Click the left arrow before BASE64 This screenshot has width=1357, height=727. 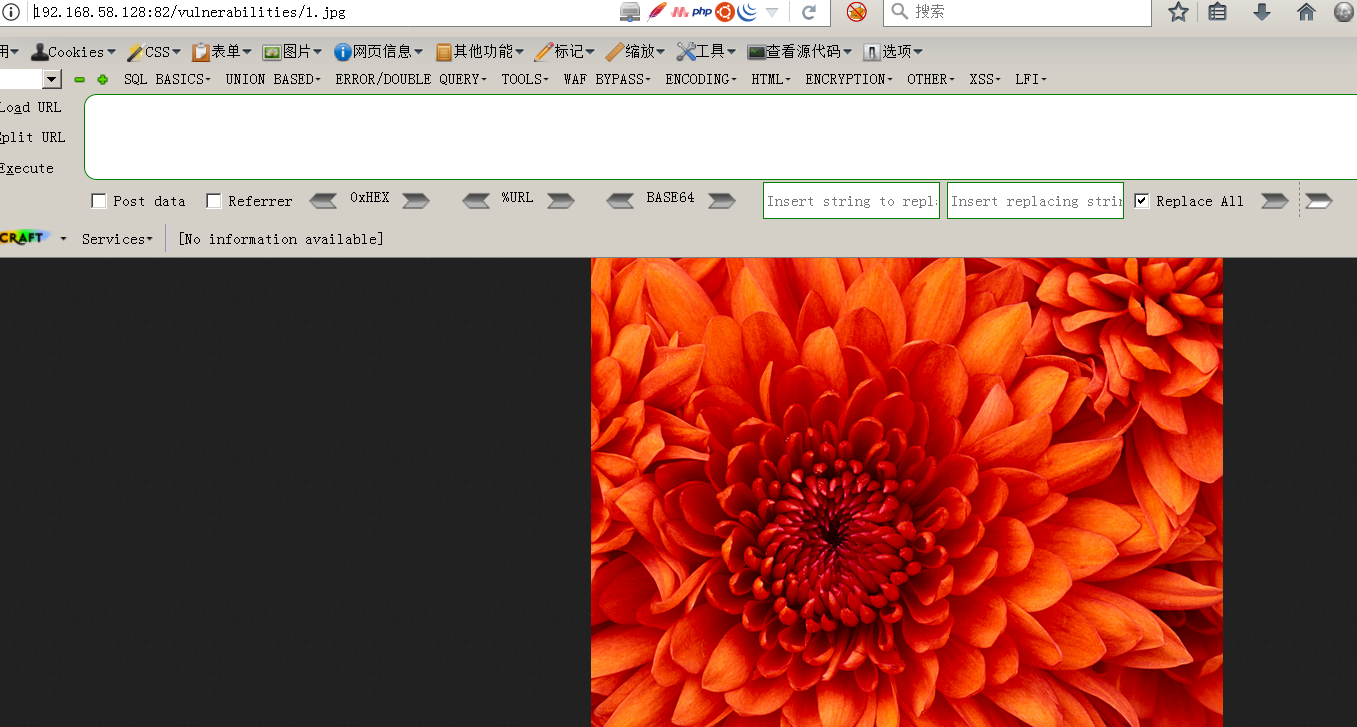point(620,201)
